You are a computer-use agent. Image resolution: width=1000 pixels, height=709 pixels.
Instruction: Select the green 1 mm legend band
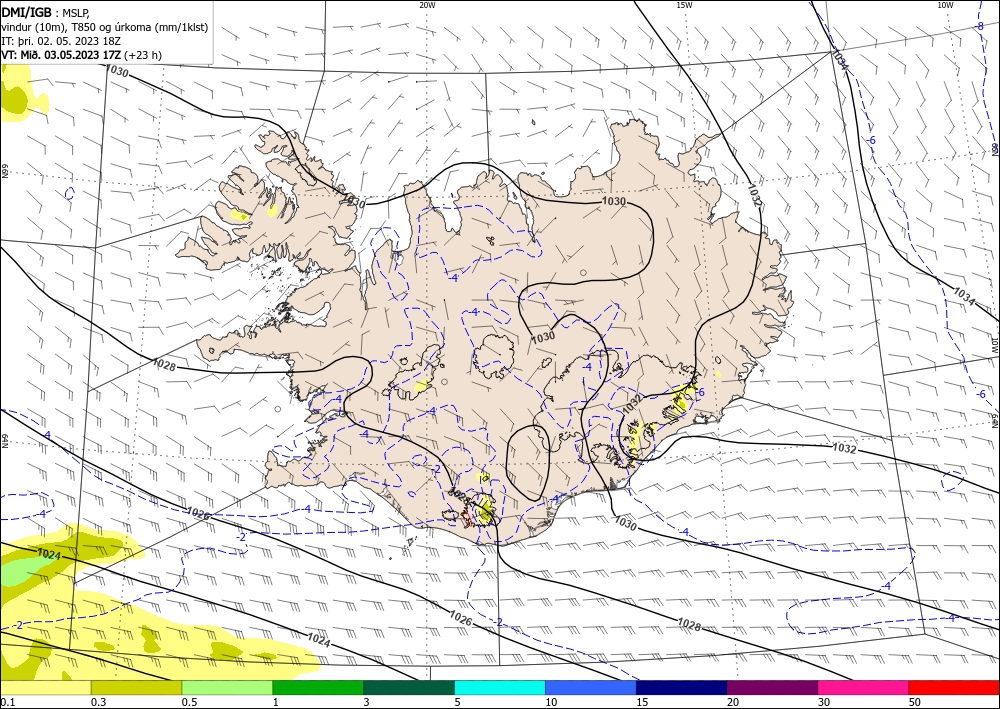(318, 687)
